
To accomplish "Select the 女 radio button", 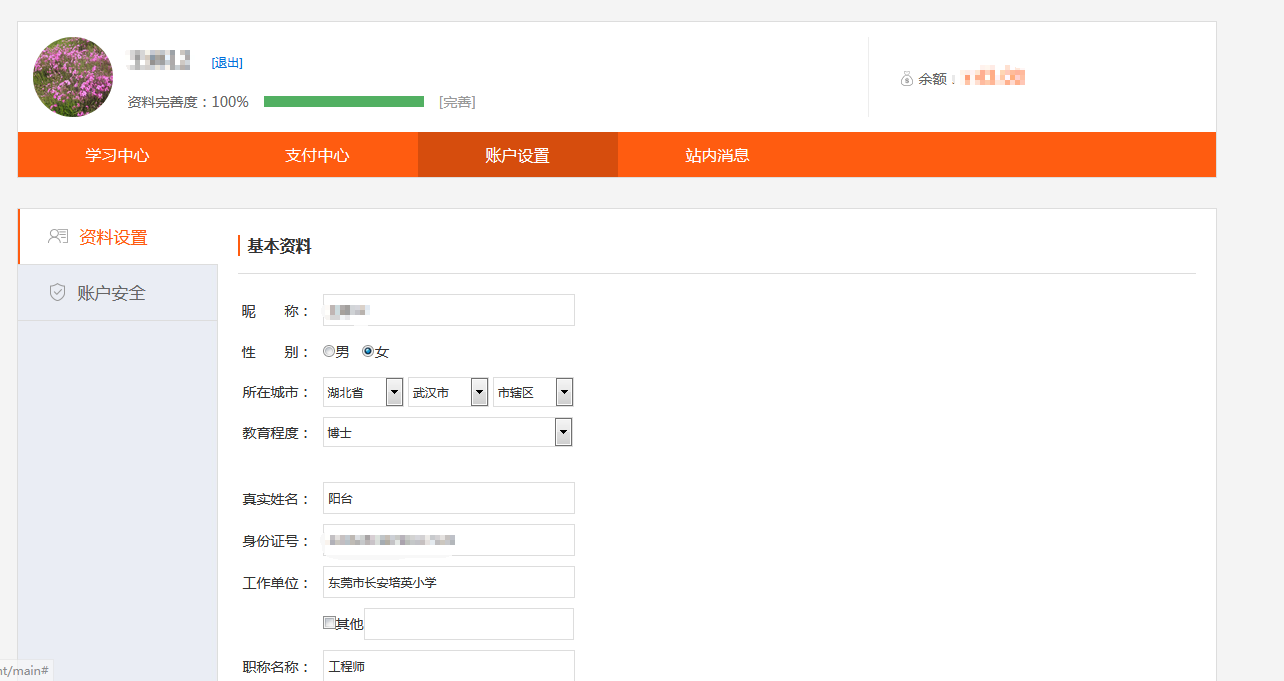I will pos(368,352).
